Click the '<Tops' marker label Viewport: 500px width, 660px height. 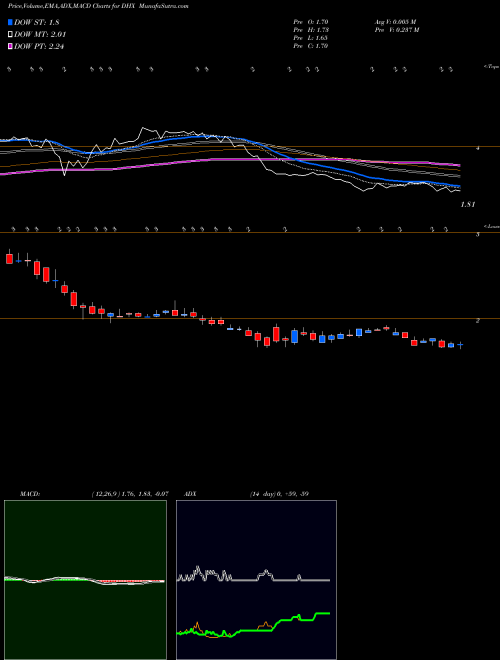point(492,67)
